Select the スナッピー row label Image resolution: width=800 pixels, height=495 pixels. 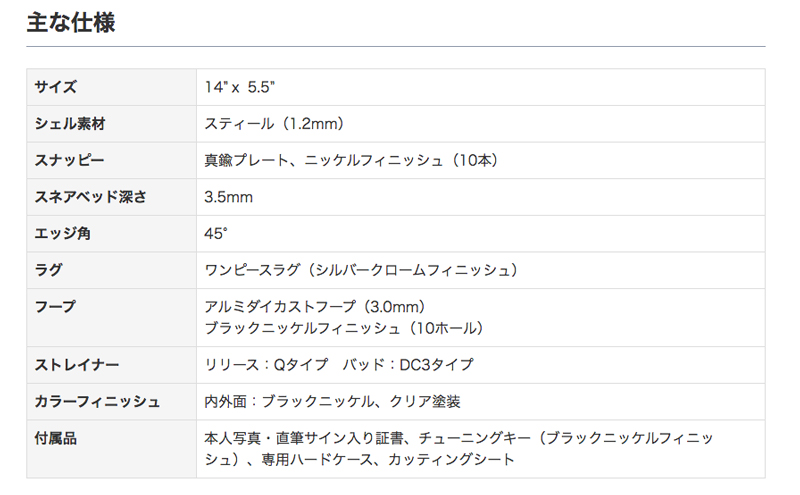point(69,160)
